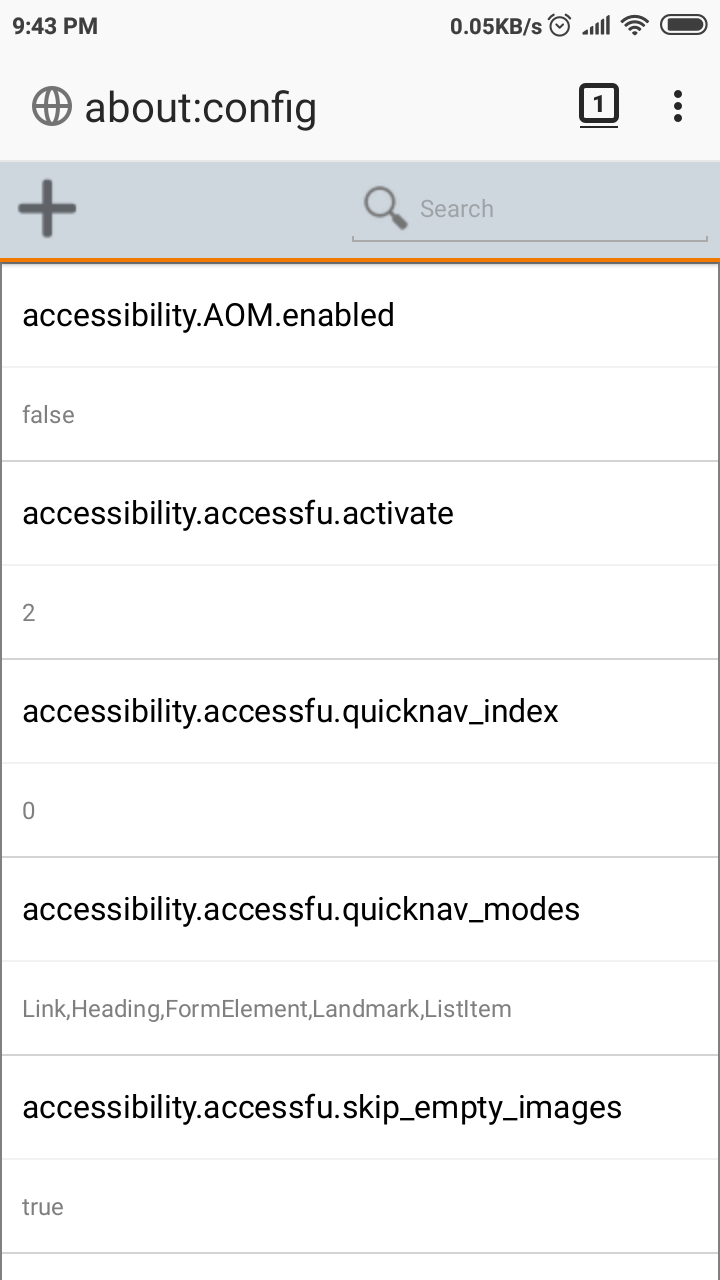Tap the alarm clock status icon

coord(560,26)
